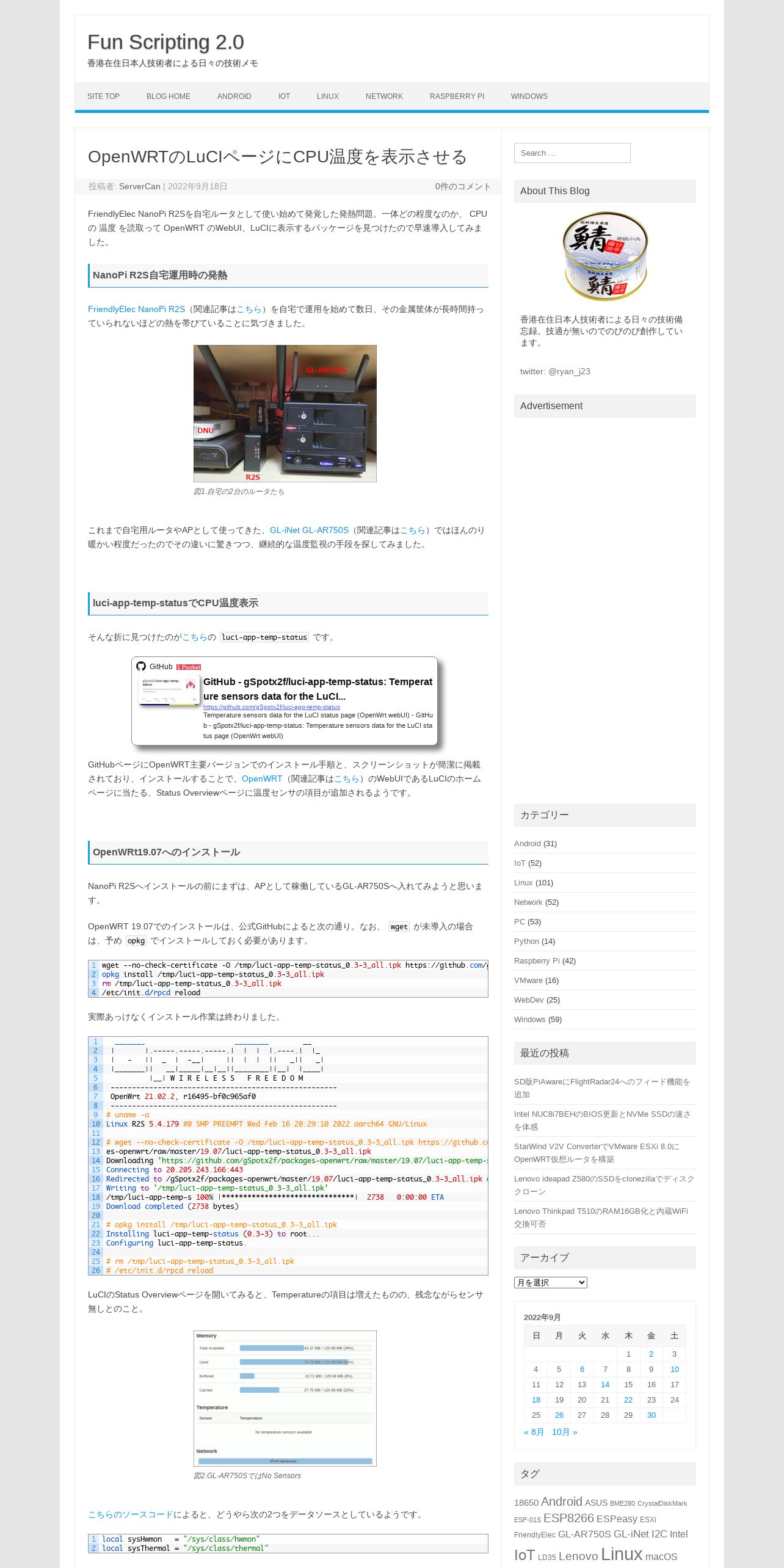Viewport: 784px width, 1568px height.
Task: Open BLOG HOME menu item
Action: click(x=169, y=96)
